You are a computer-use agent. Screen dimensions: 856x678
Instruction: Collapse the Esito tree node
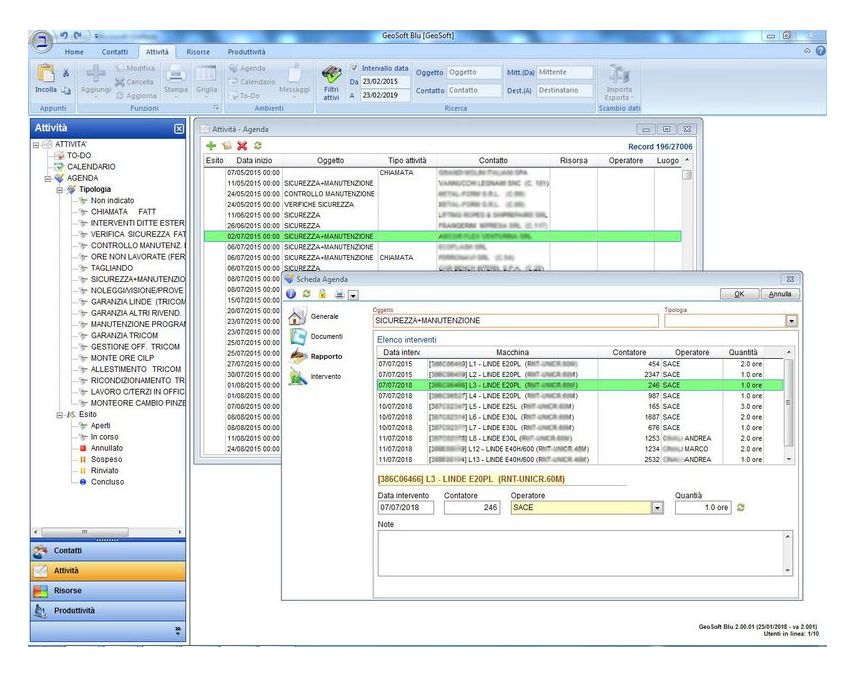tap(60, 415)
